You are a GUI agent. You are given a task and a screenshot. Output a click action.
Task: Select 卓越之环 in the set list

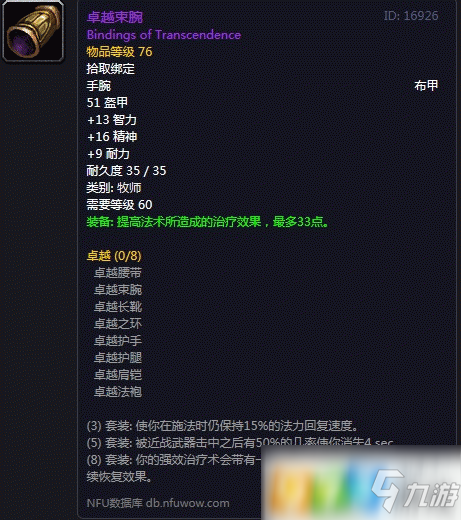pos(118,324)
